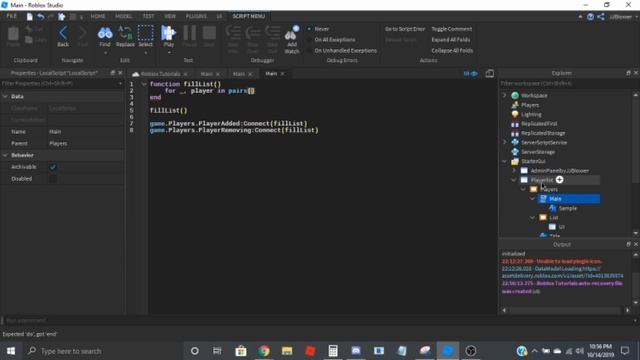The image size is (640, 360).
Task: Close the active Main script tab
Action: 282,74
